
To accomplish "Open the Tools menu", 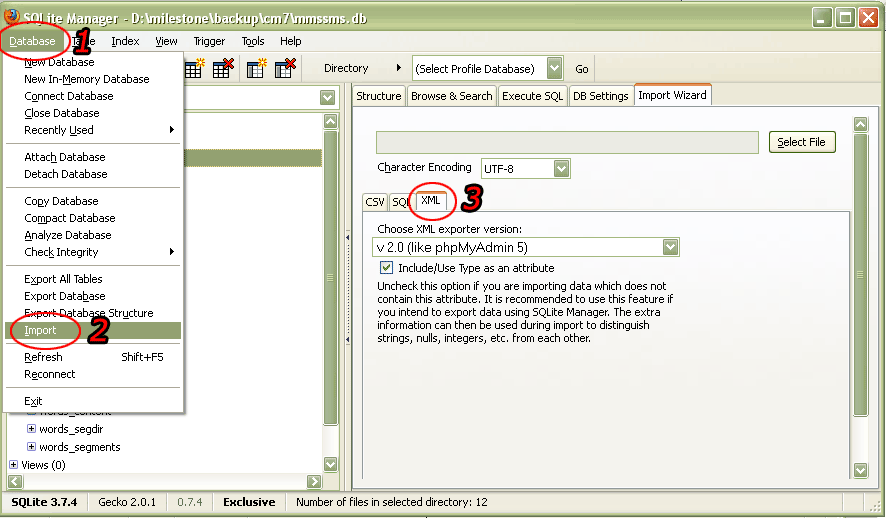I will [x=253, y=41].
